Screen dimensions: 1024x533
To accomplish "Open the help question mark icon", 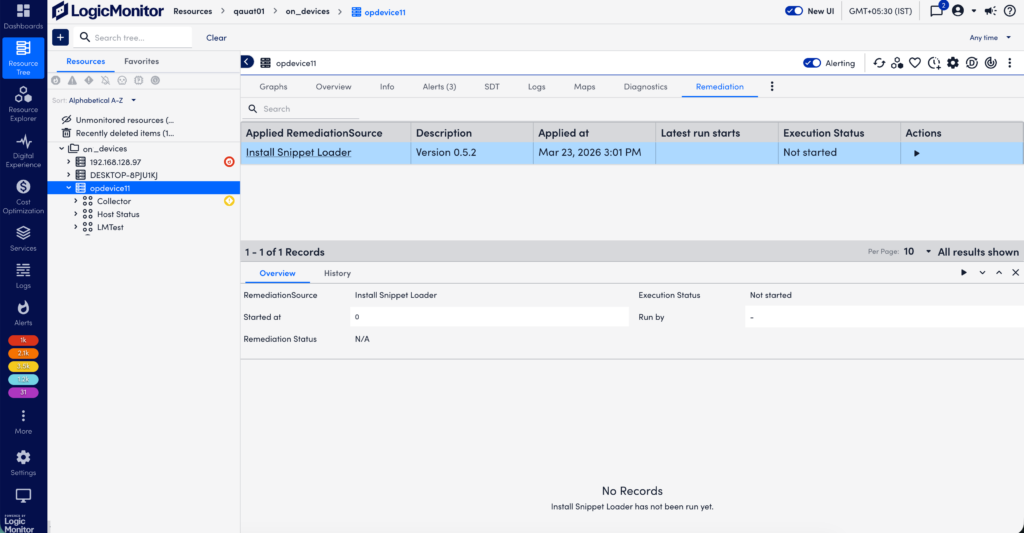I will pos(1010,10).
